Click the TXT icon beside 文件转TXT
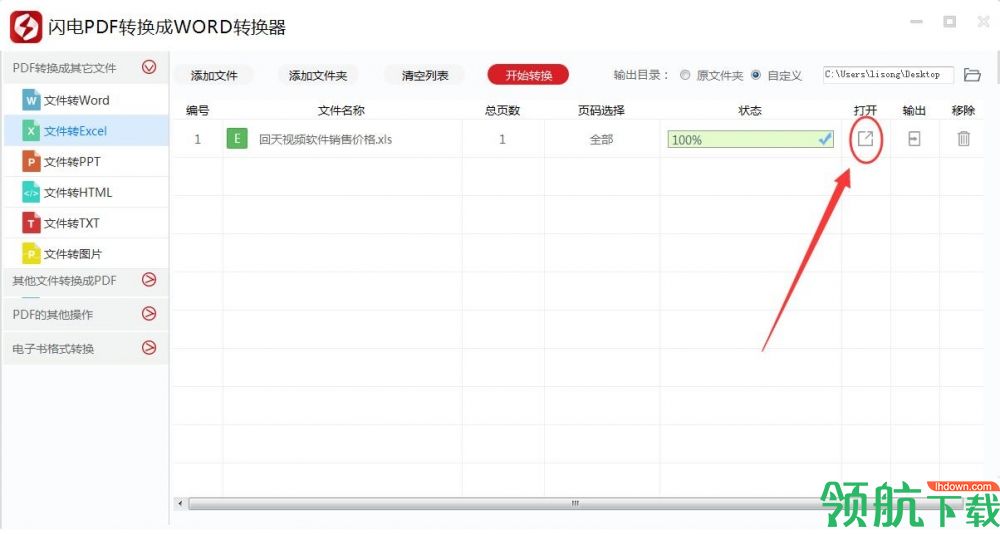This screenshot has height=534, width=1000. pos(31,223)
